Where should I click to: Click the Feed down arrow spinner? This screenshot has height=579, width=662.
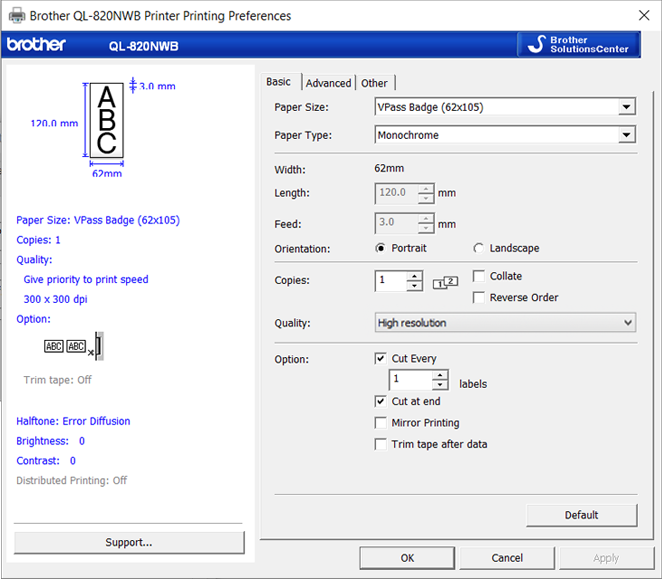pos(426,228)
